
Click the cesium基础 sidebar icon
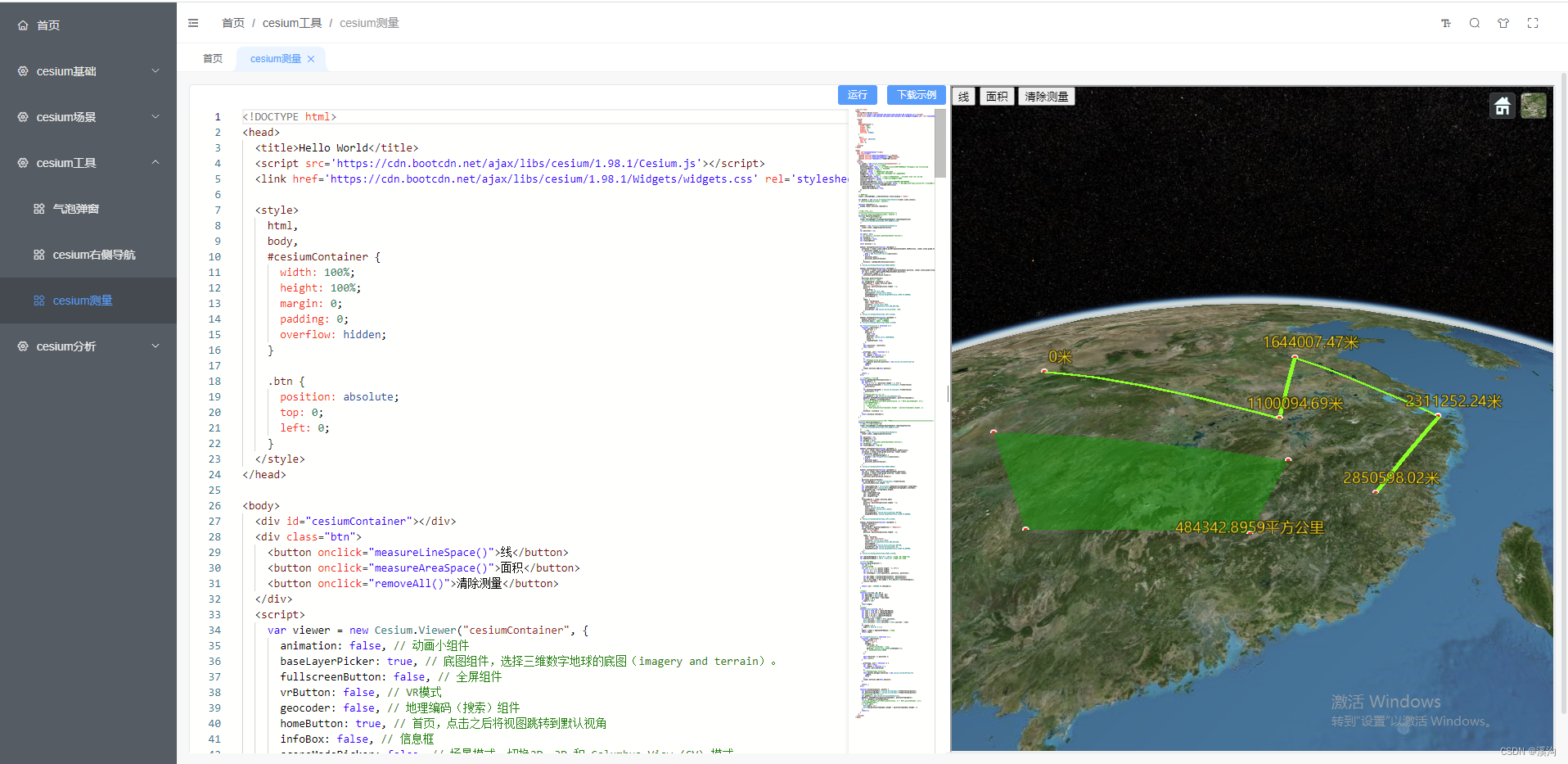23,71
